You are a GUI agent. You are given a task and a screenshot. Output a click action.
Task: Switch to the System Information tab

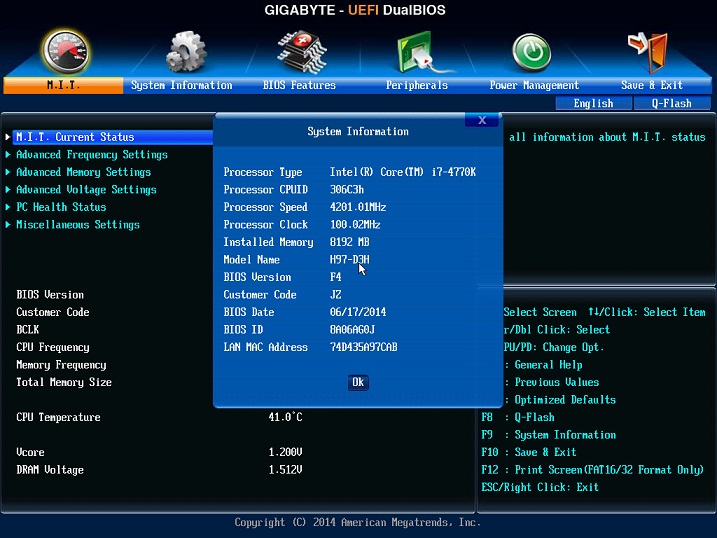[x=182, y=85]
